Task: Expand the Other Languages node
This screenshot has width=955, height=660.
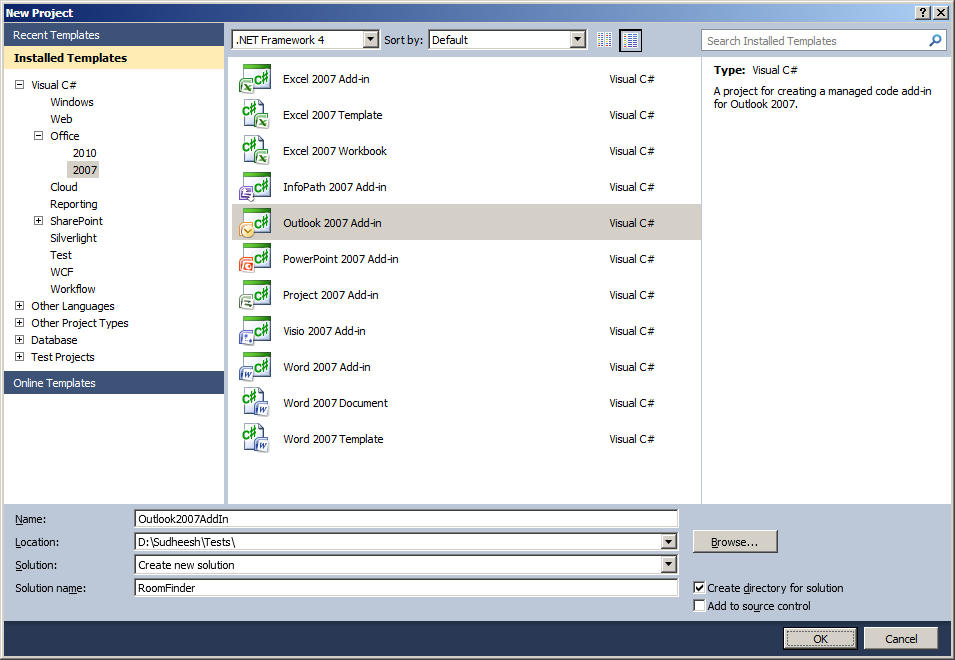Action: (x=19, y=306)
